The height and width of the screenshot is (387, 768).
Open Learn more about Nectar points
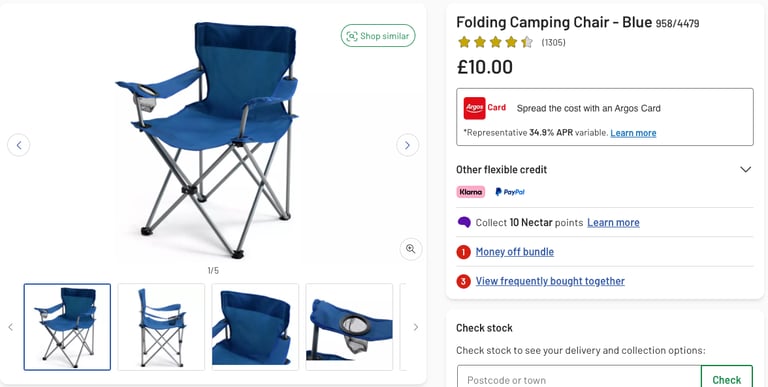click(613, 222)
